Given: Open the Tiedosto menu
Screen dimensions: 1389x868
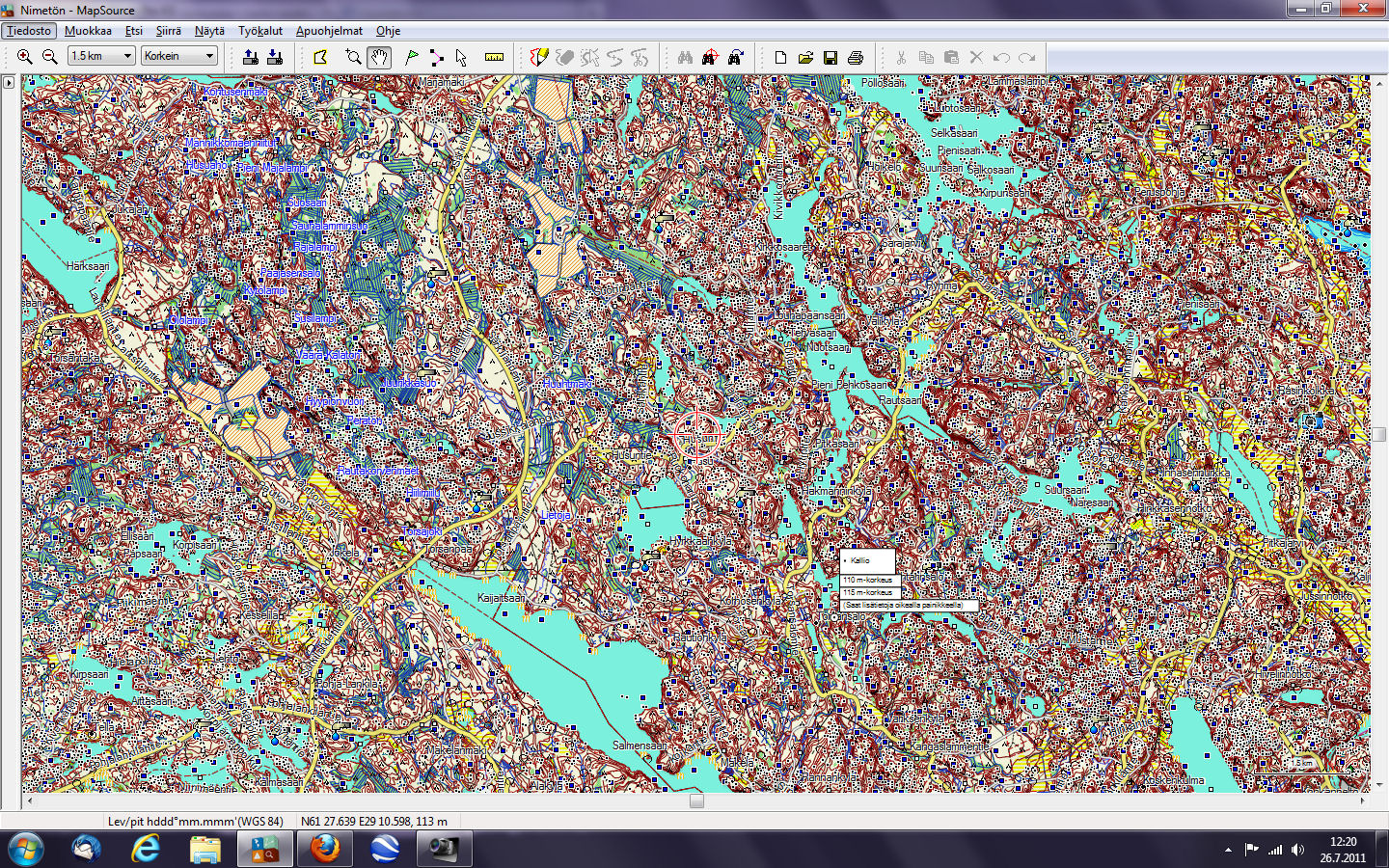Looking at the screenshot, I should pos(29,31).
